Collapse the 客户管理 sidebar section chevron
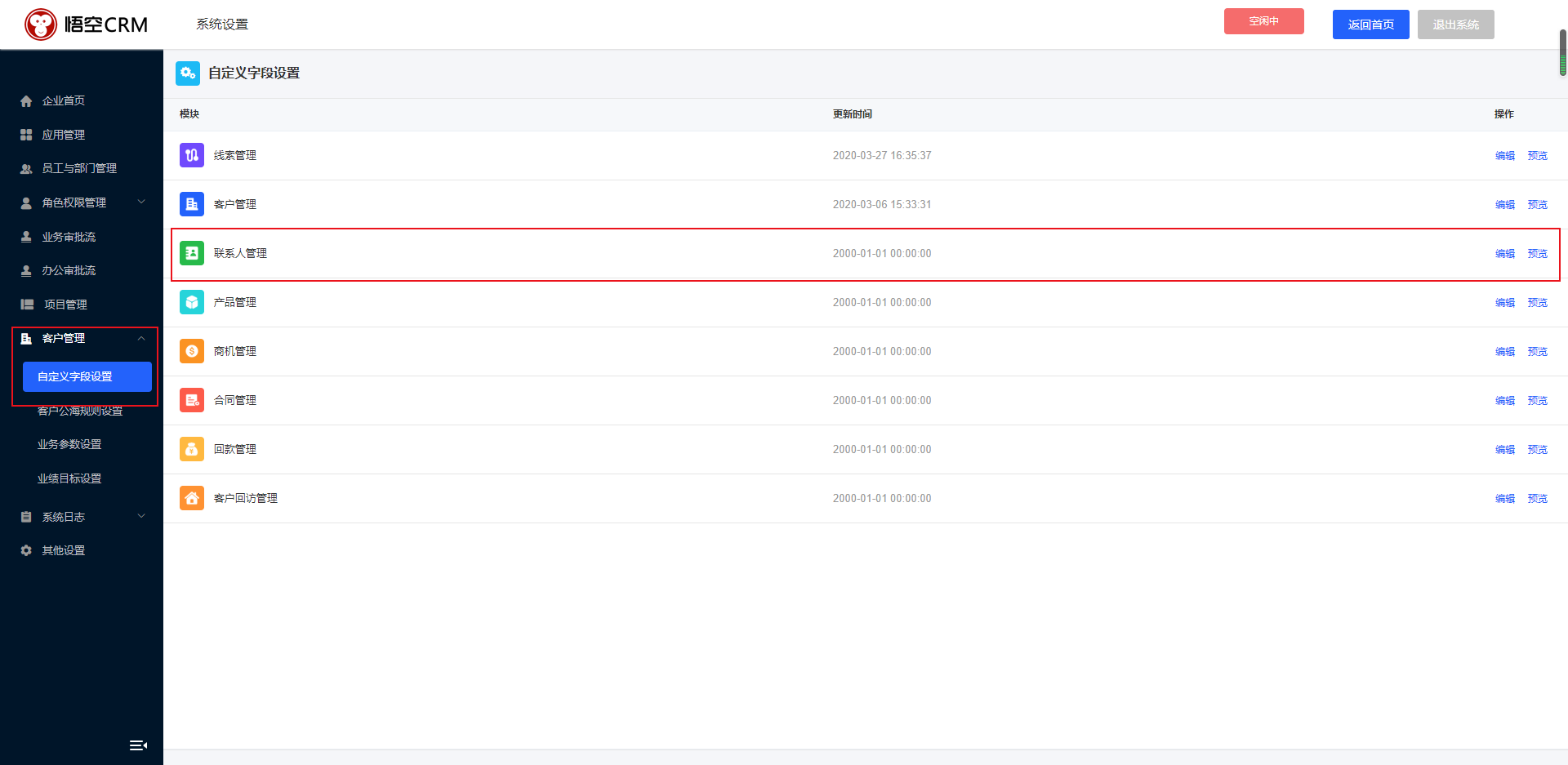Image resolution: width=1568 pixels, height=765 pixels. coord(141,338)
